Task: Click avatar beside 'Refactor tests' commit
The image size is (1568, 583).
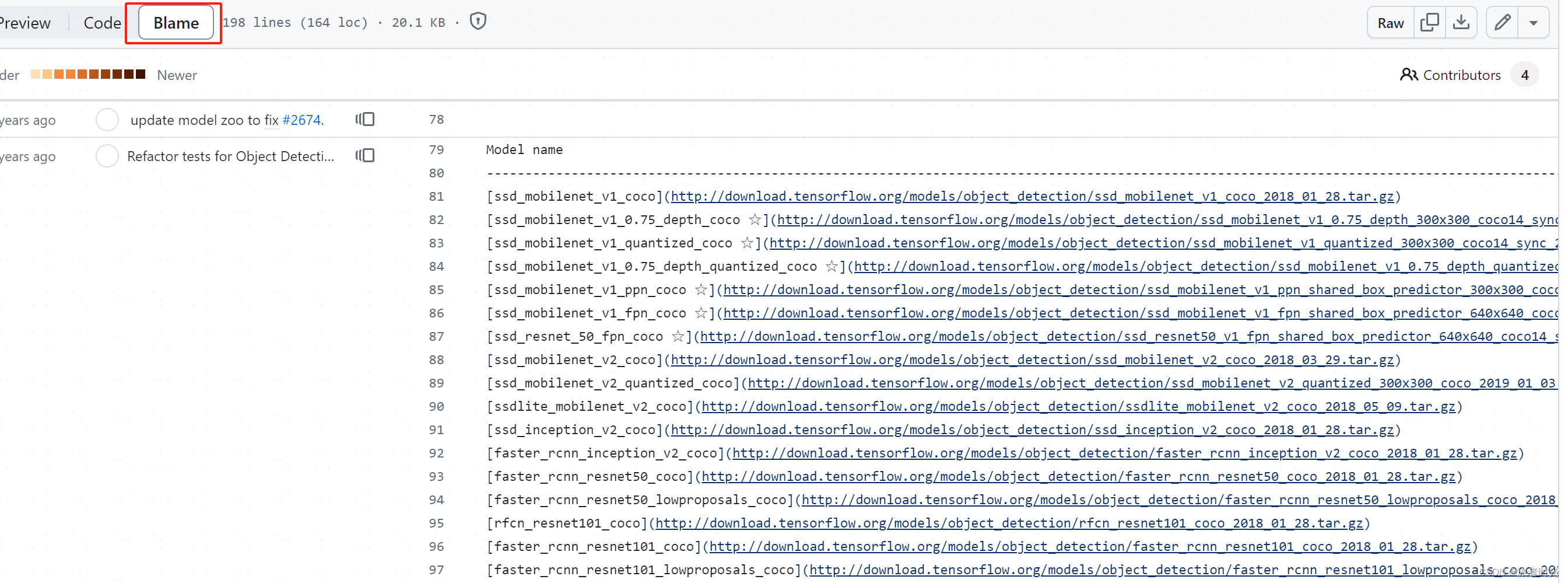Action: (107, 156)
